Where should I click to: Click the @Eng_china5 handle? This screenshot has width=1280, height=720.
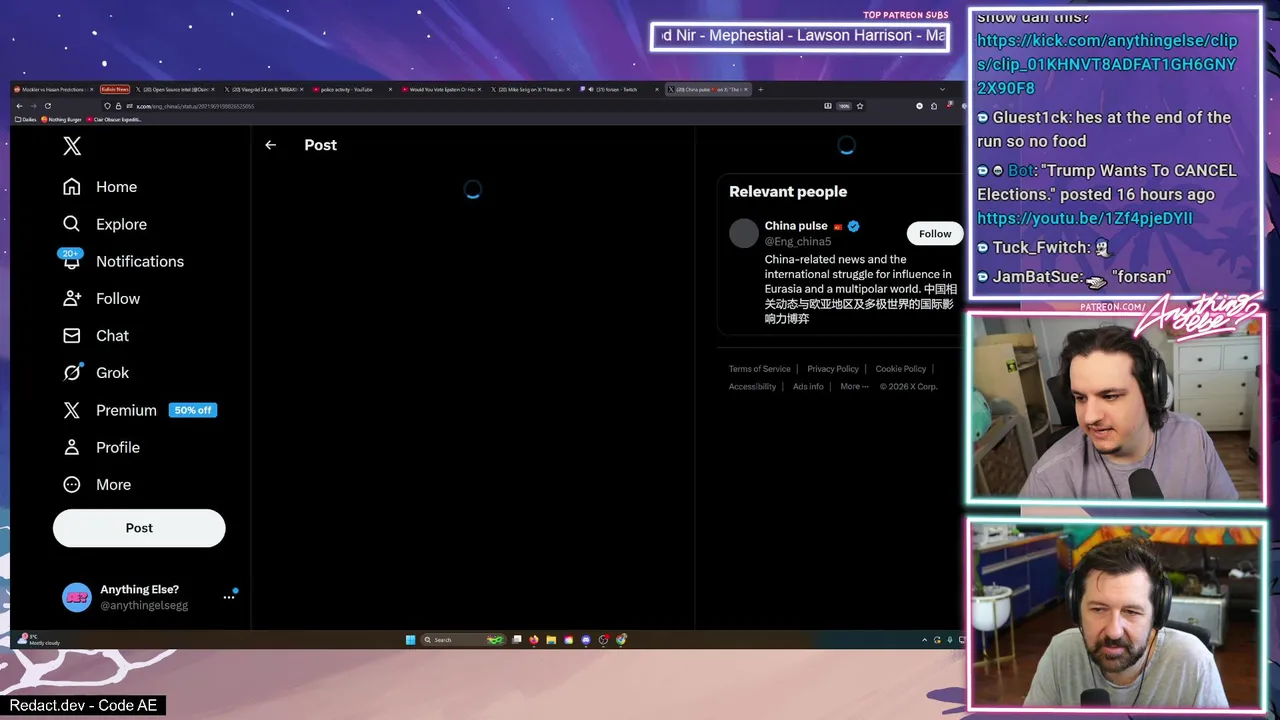click(798, 241)
